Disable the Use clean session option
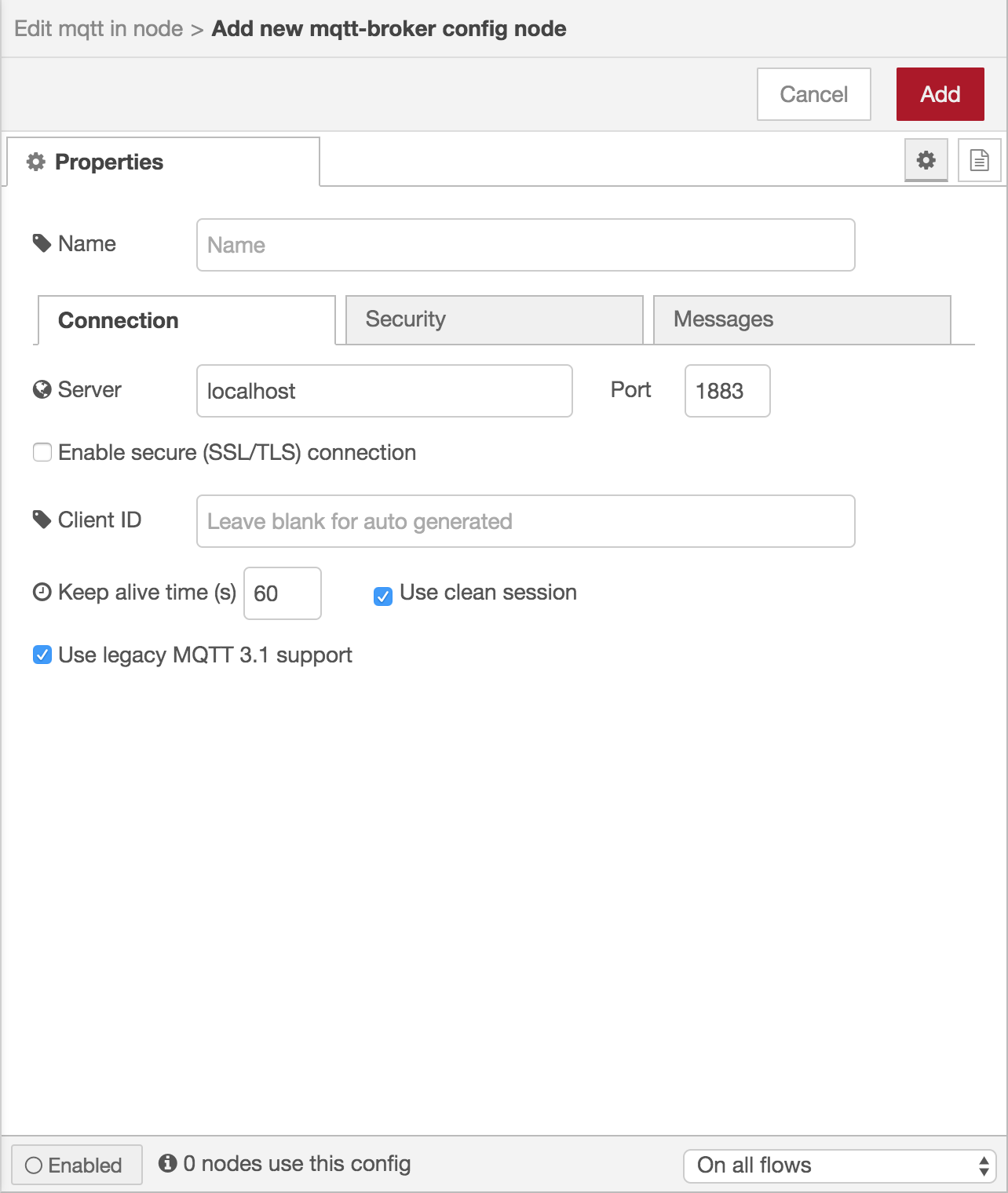The image size is (1008, 1193). pos(382,597)
